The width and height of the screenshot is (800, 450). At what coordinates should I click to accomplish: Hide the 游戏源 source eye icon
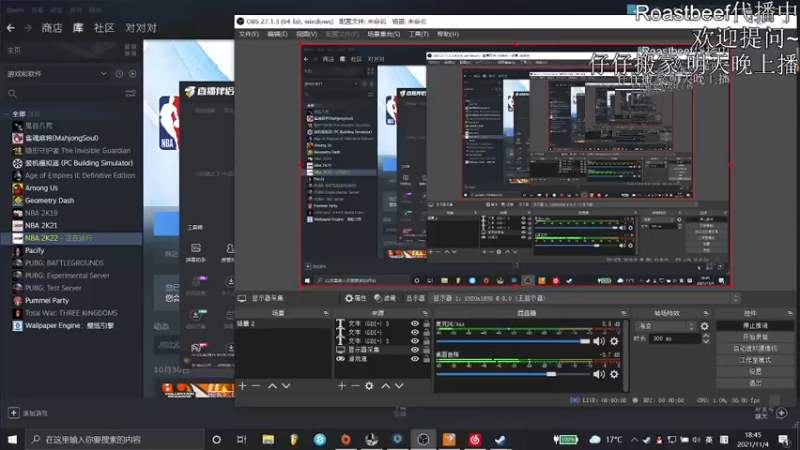(x=415, y=359)
